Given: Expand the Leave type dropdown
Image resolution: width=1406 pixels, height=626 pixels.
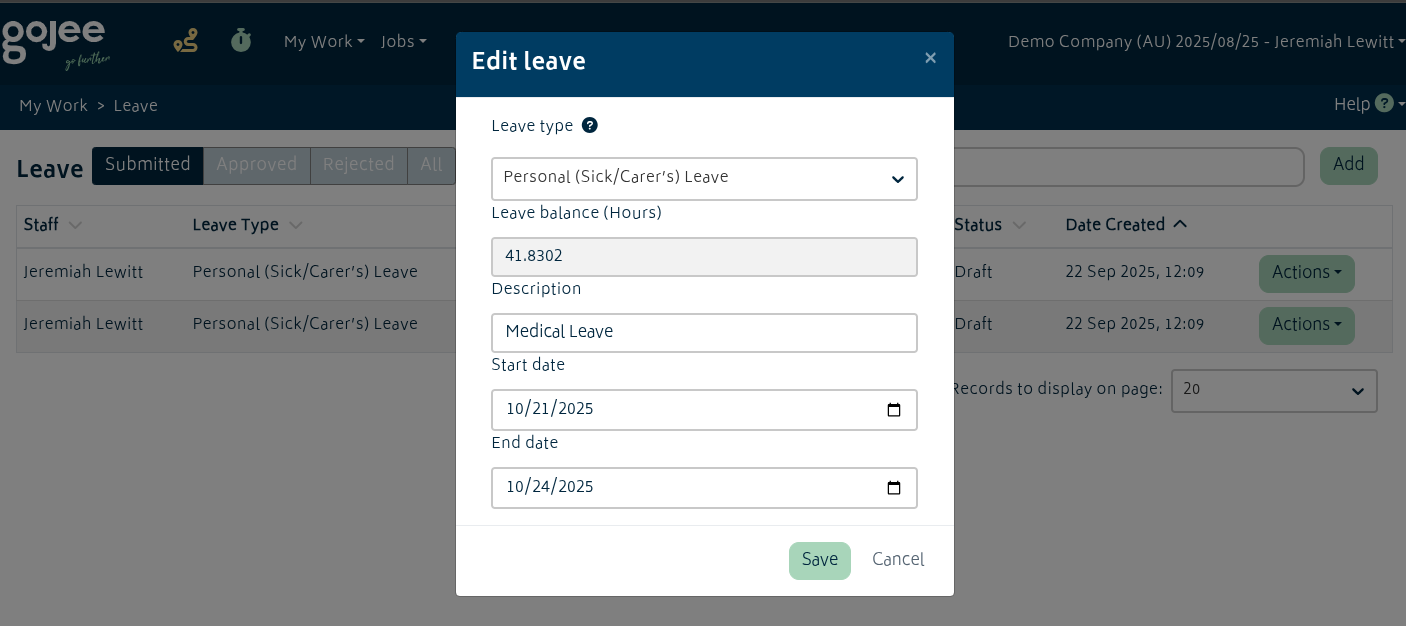Looking at the screenshot, I should [x=704, y=178].
